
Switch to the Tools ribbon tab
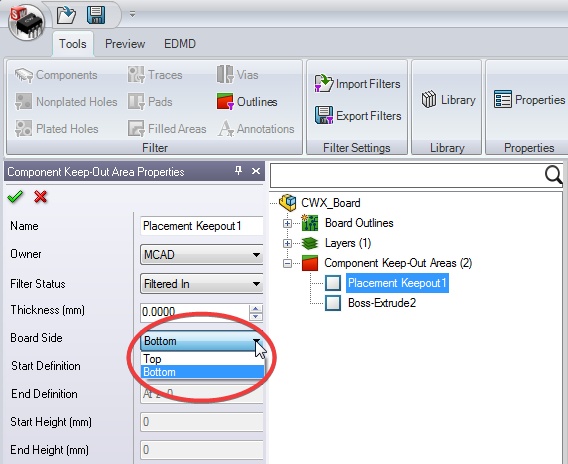73,44
